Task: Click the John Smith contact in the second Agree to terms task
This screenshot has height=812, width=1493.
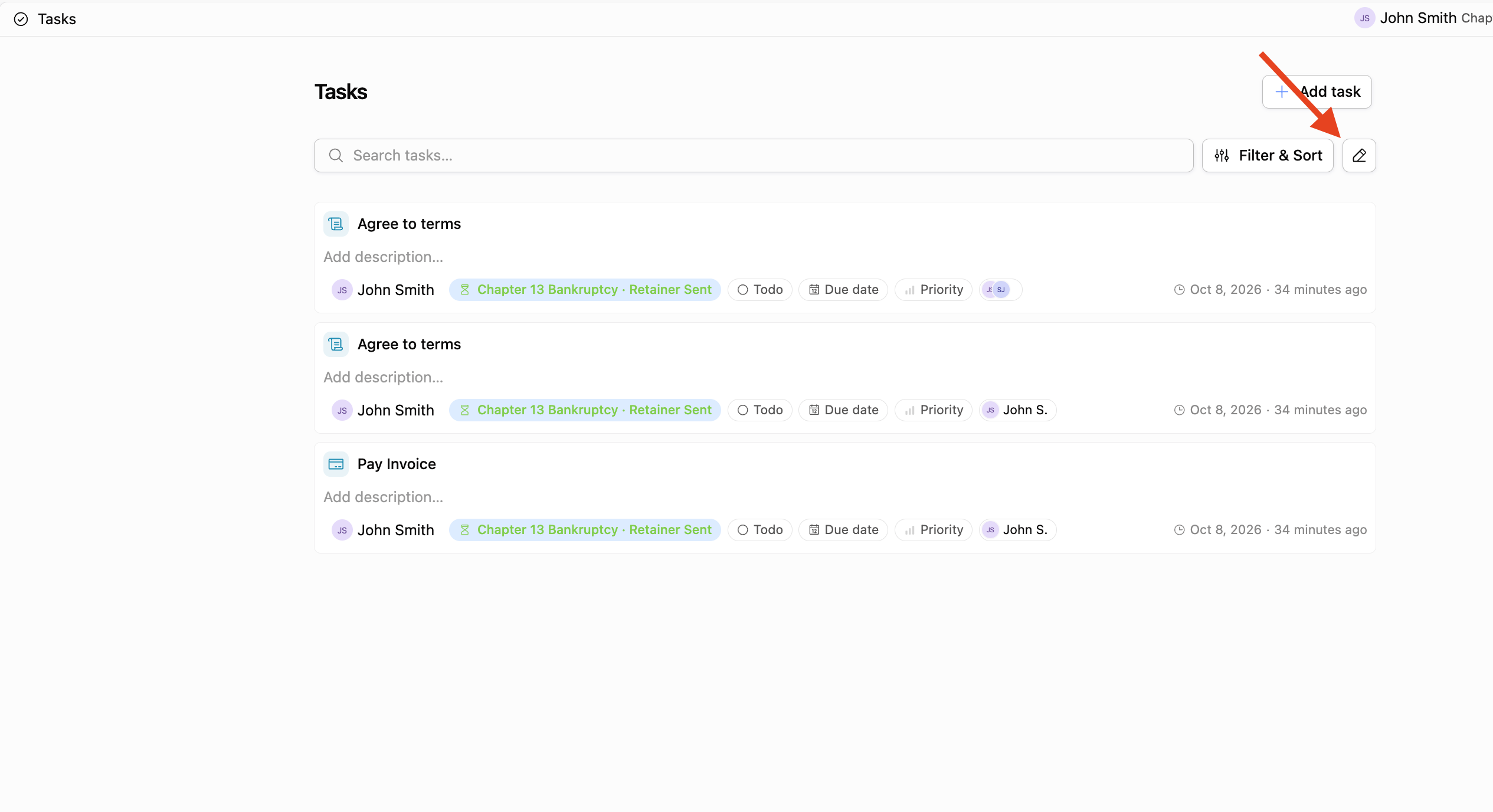Action: [x=383, y=410]
